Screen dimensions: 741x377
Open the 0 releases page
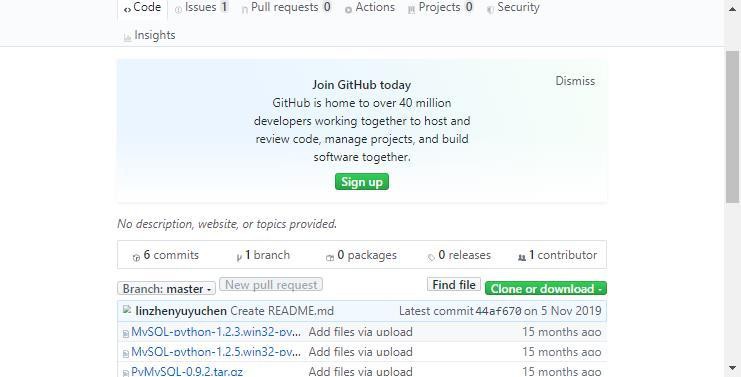pyautogui.click(x=459, y=255)
